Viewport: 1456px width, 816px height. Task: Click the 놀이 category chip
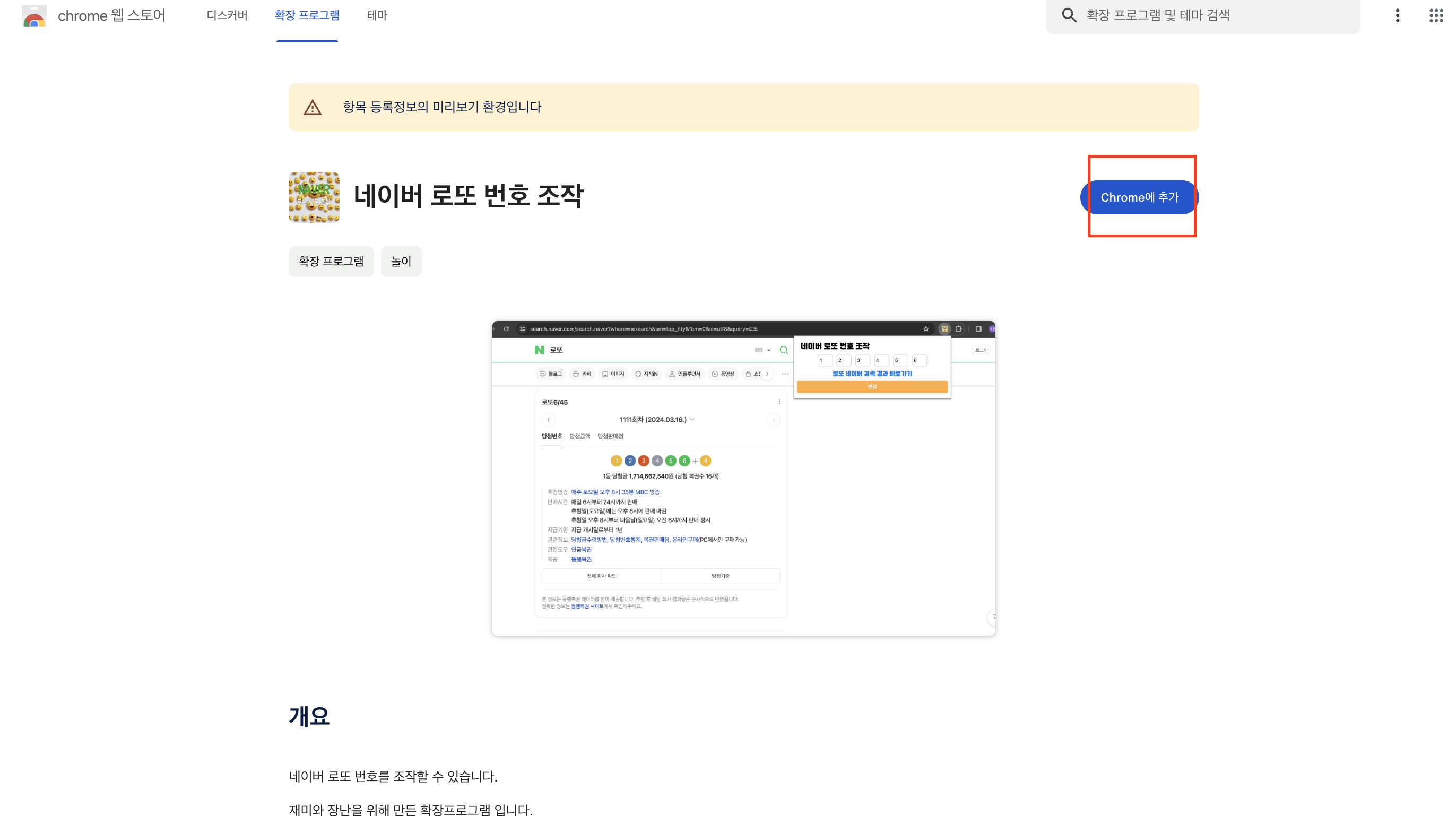click(x=401, y=261)
